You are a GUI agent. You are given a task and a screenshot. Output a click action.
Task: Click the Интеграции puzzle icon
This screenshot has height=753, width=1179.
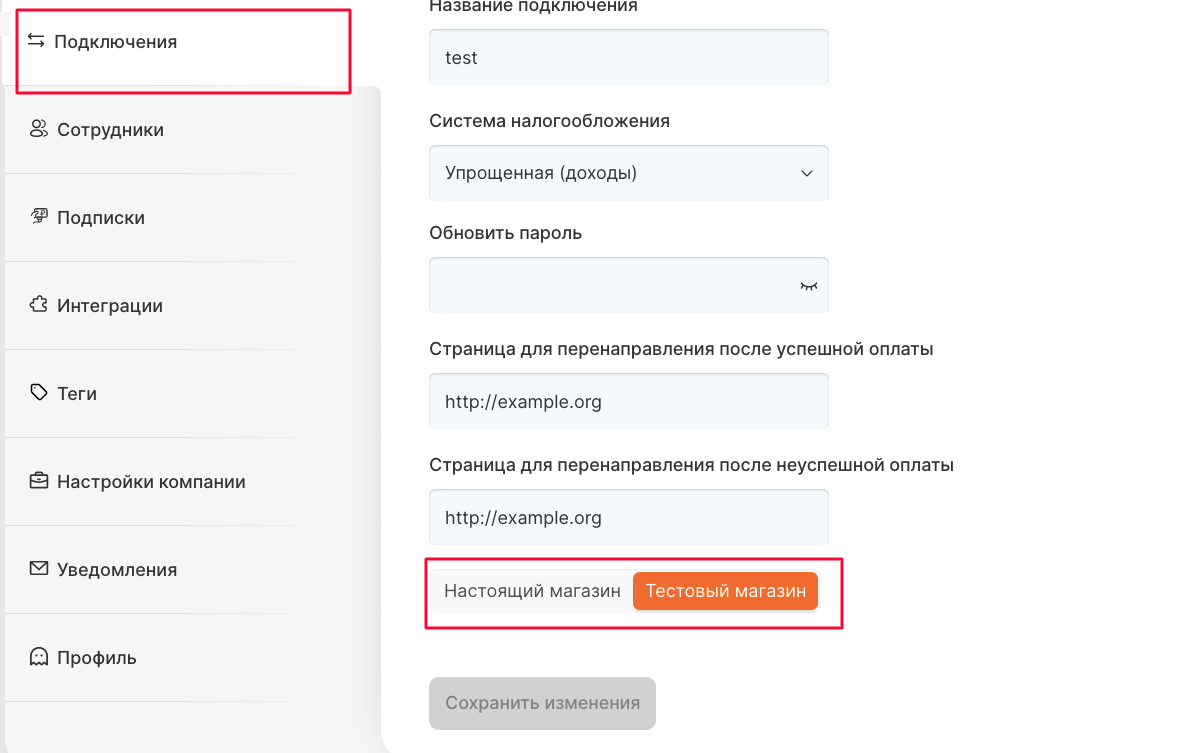click(x=39, y=305)
